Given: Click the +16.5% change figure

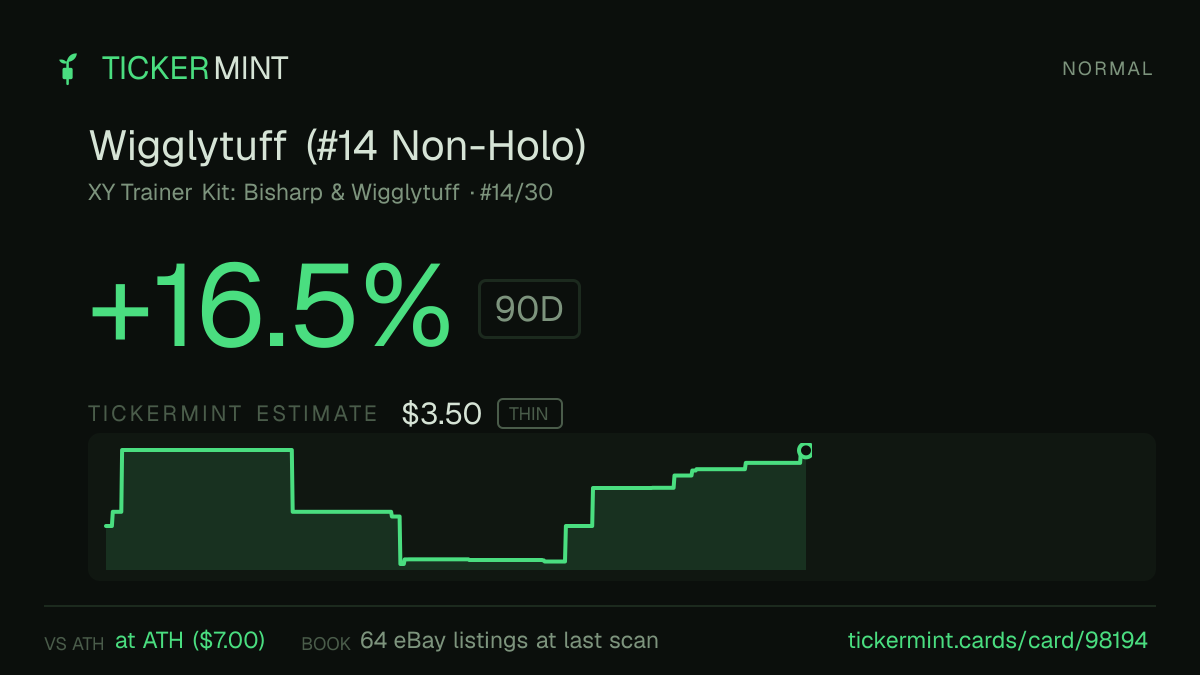Looking at the screenshot, I should tap(269, 308).
